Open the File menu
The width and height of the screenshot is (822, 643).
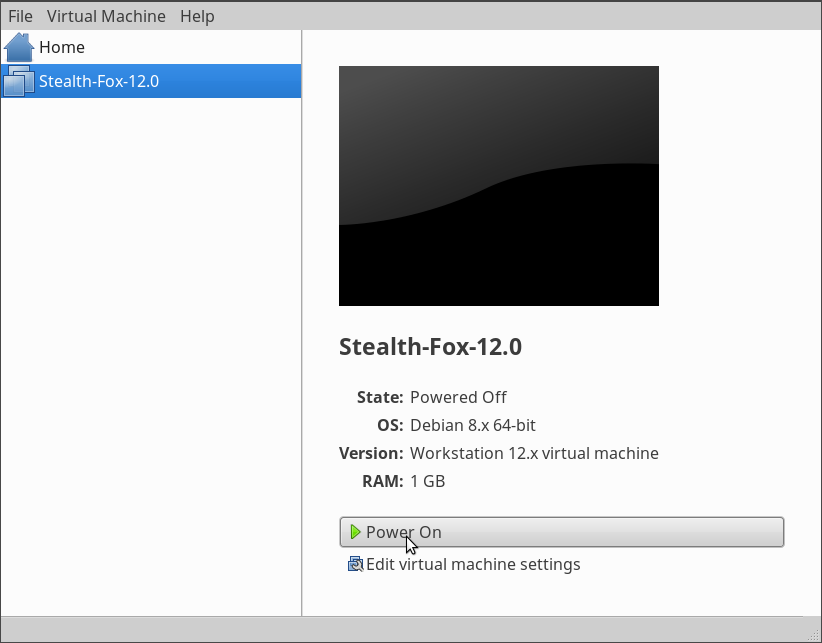click(20, 16)
